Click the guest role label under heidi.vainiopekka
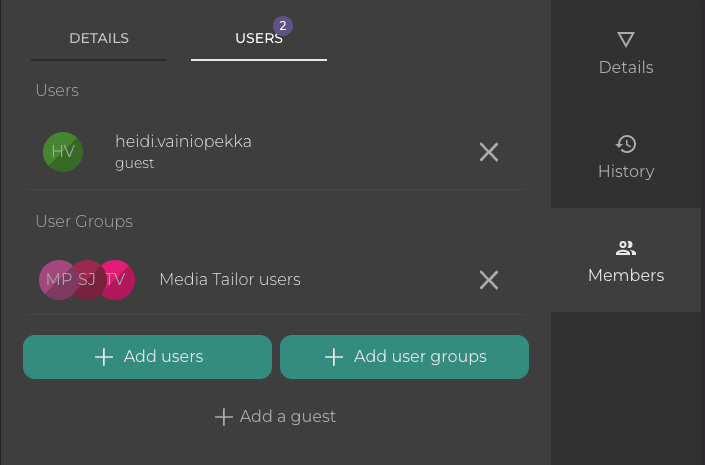705x465 pixels. point(135,163)
